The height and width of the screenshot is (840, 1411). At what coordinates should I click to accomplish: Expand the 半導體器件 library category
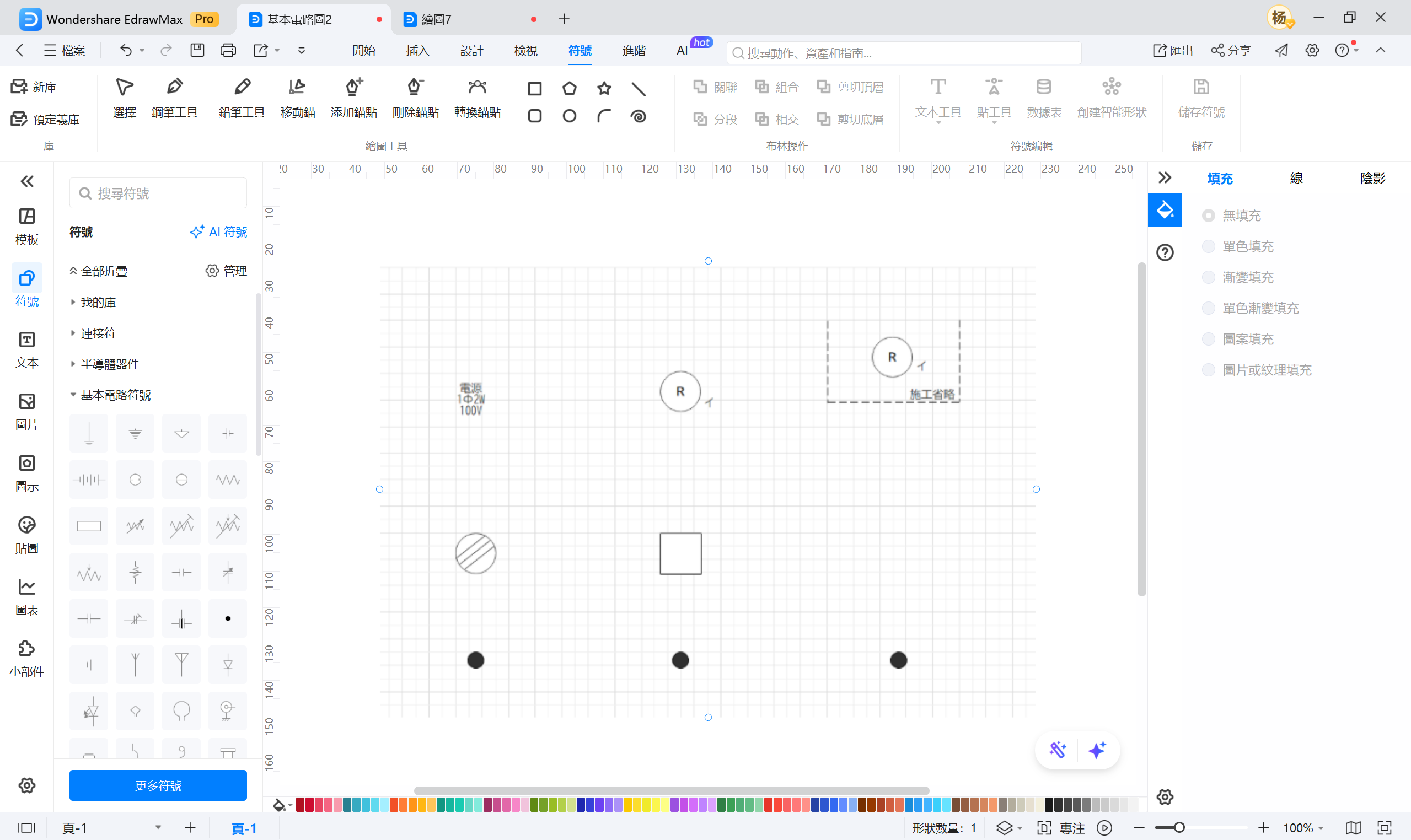click(x=110, y=364)
